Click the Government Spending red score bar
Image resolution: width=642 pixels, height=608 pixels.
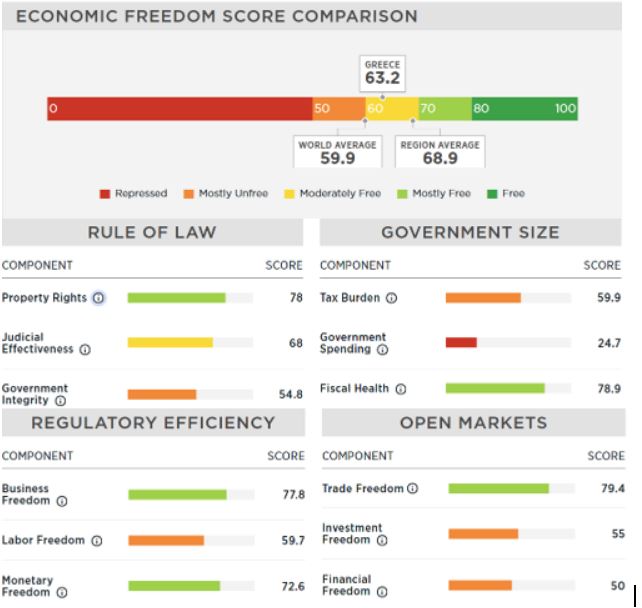461,343
